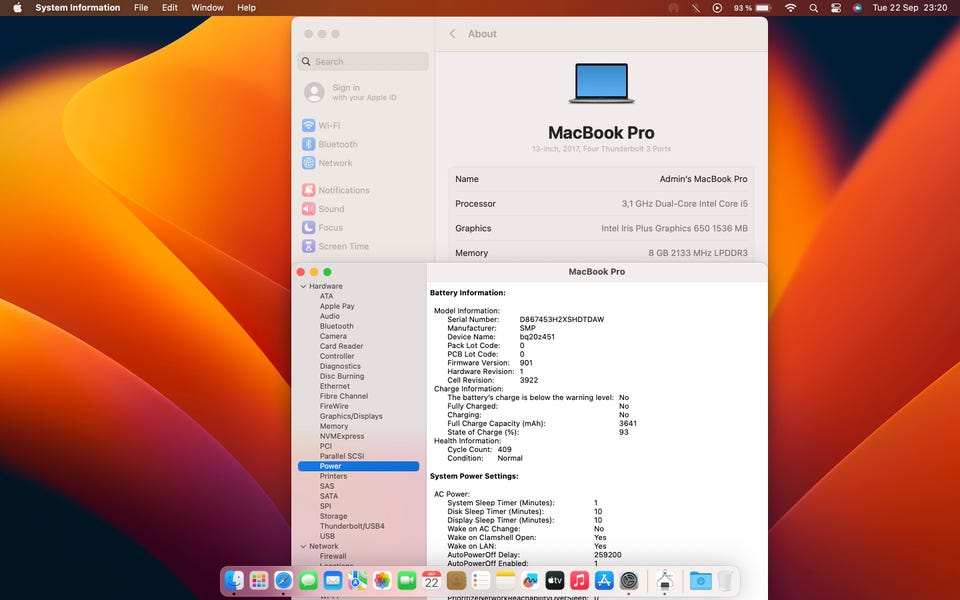Launch Safari from the Dock
This screenshot has width=960, height=600.
[x=283, y=580]
